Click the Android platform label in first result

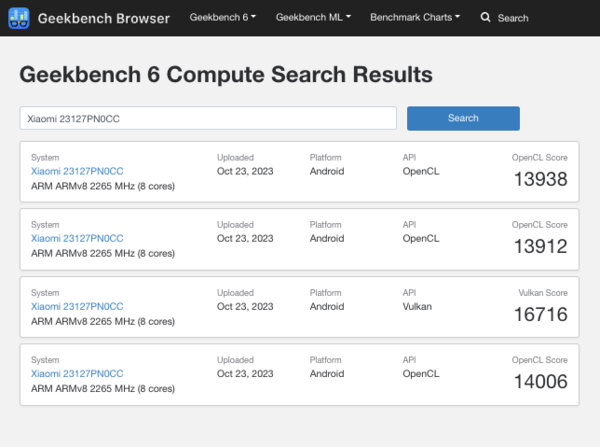coord(327,171)
